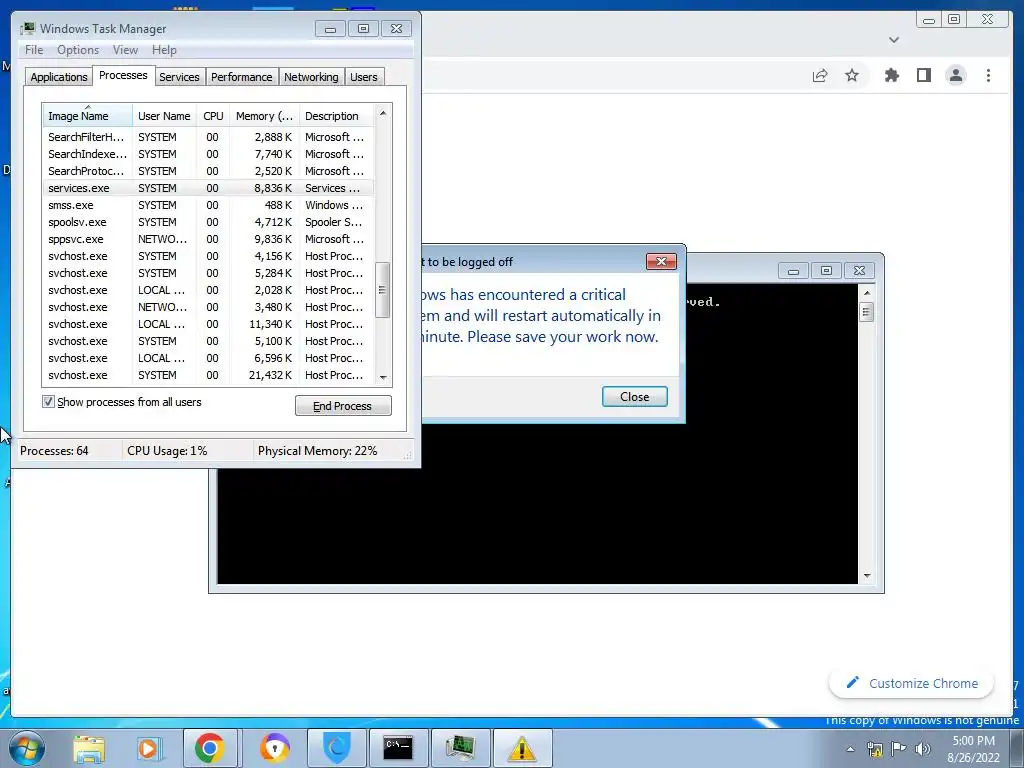Sort processes by Image Name column
1024x768 pixels.
click(x=88, y=116)
